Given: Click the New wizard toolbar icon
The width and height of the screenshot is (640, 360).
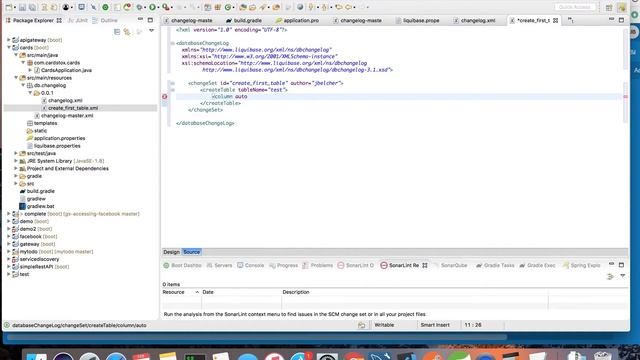Looking at the screenshot, I should (9, 7).
